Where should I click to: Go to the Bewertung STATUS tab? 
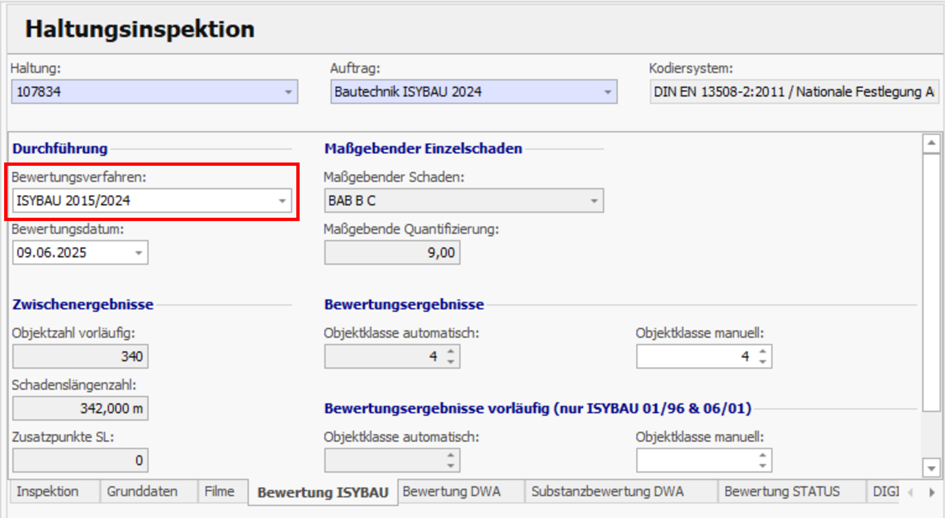781,491
